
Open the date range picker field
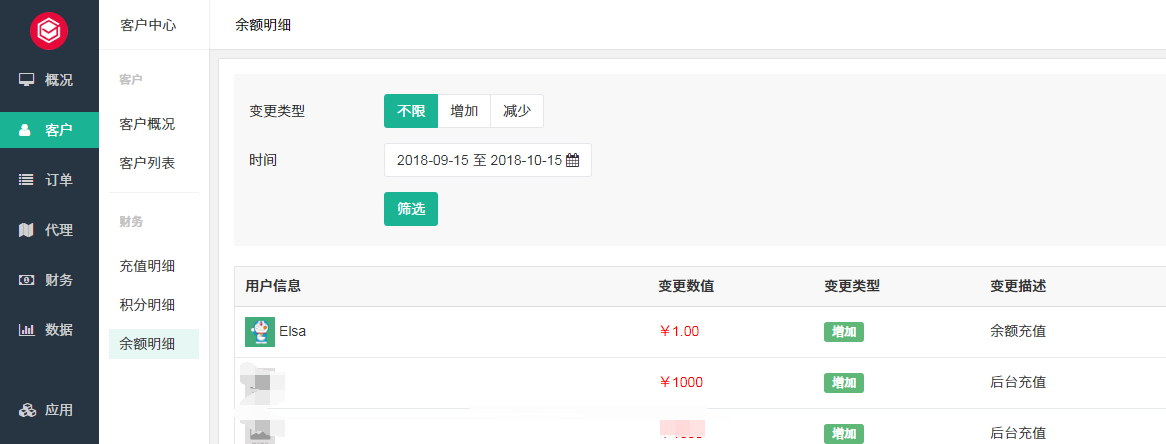click(x=488, y=160)
